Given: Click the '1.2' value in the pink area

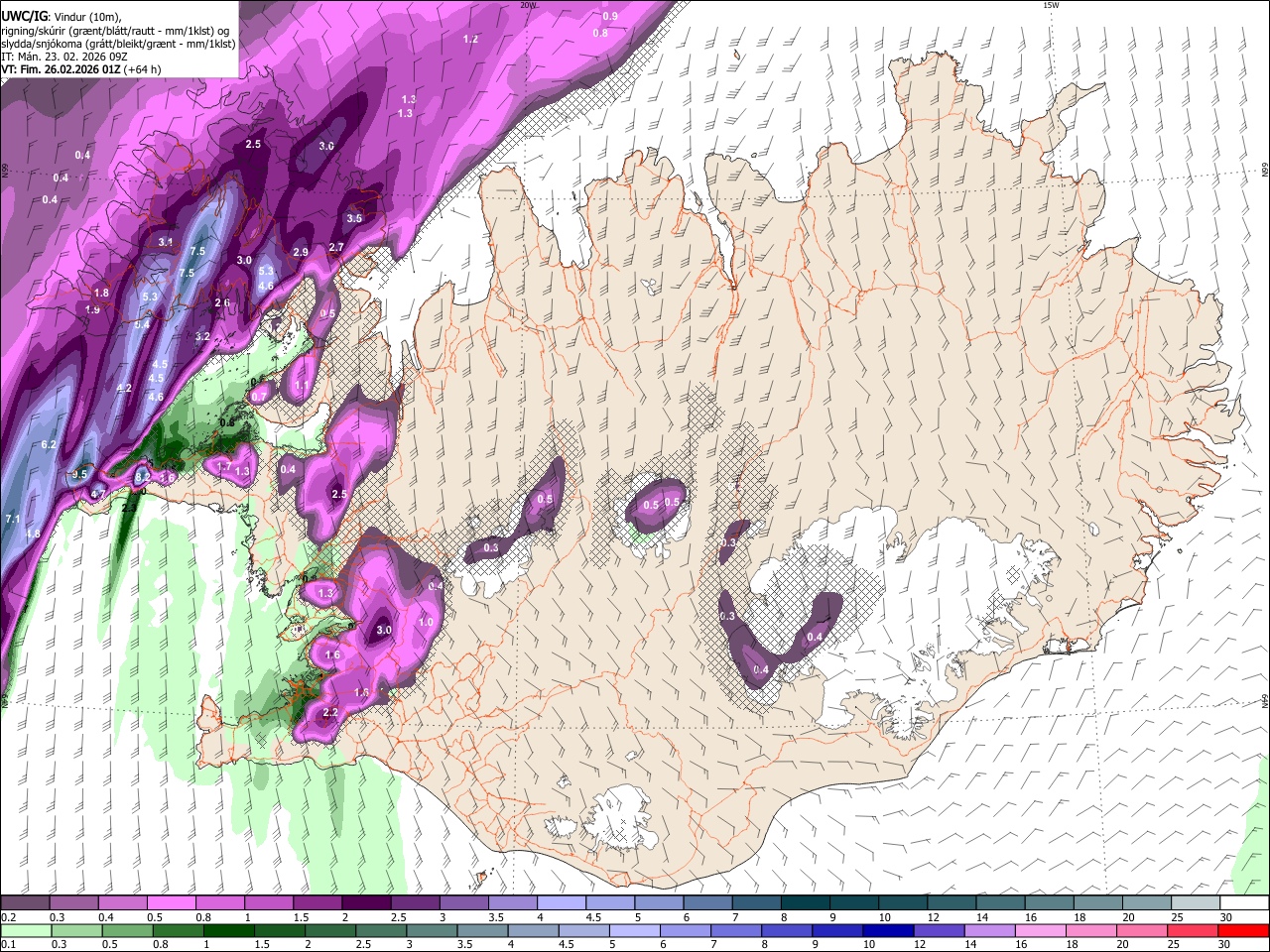Looking at the screenshot, I should pyautogui.click(x=471, y=39).
